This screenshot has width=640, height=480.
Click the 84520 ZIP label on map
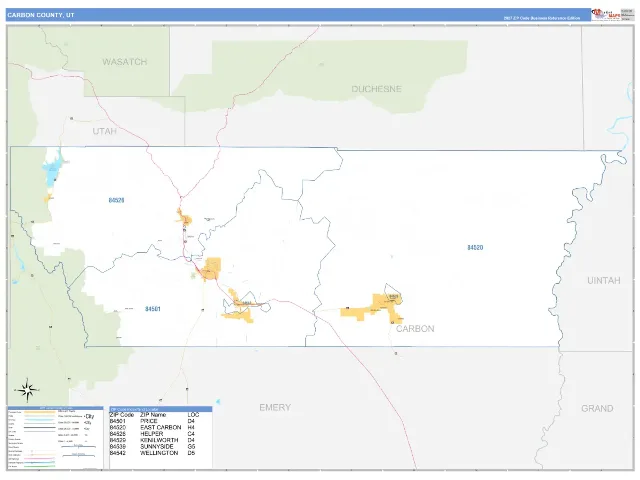[x=475, y=248]
